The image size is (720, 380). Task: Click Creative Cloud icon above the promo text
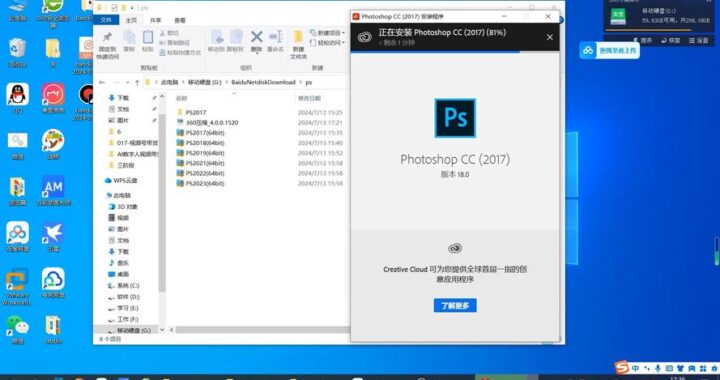[455, 248]
